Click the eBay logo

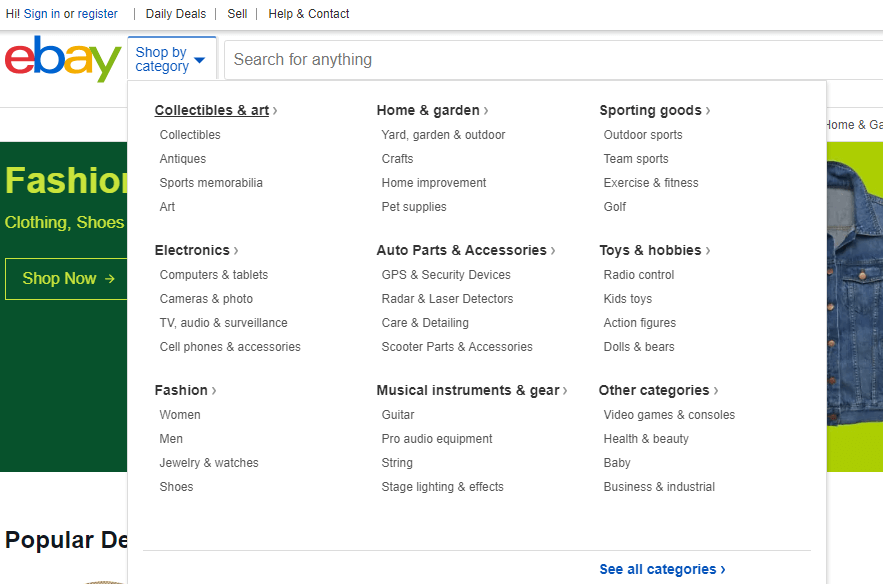[x=63, y=59]
